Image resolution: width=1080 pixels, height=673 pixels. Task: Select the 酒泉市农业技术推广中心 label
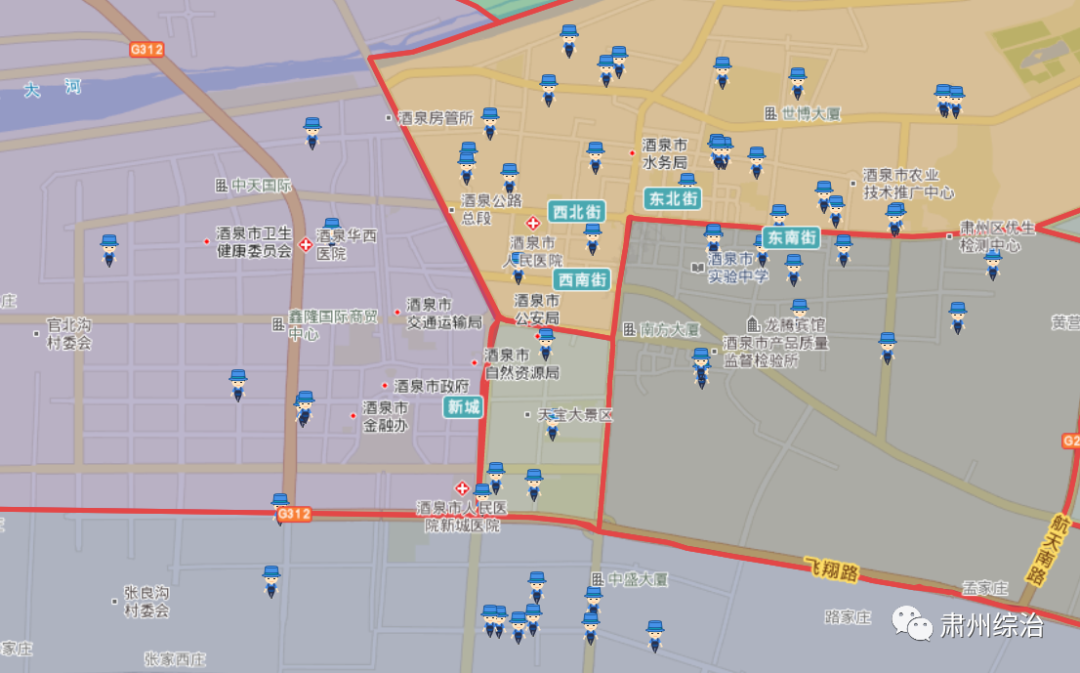click(x=908, y=184)
